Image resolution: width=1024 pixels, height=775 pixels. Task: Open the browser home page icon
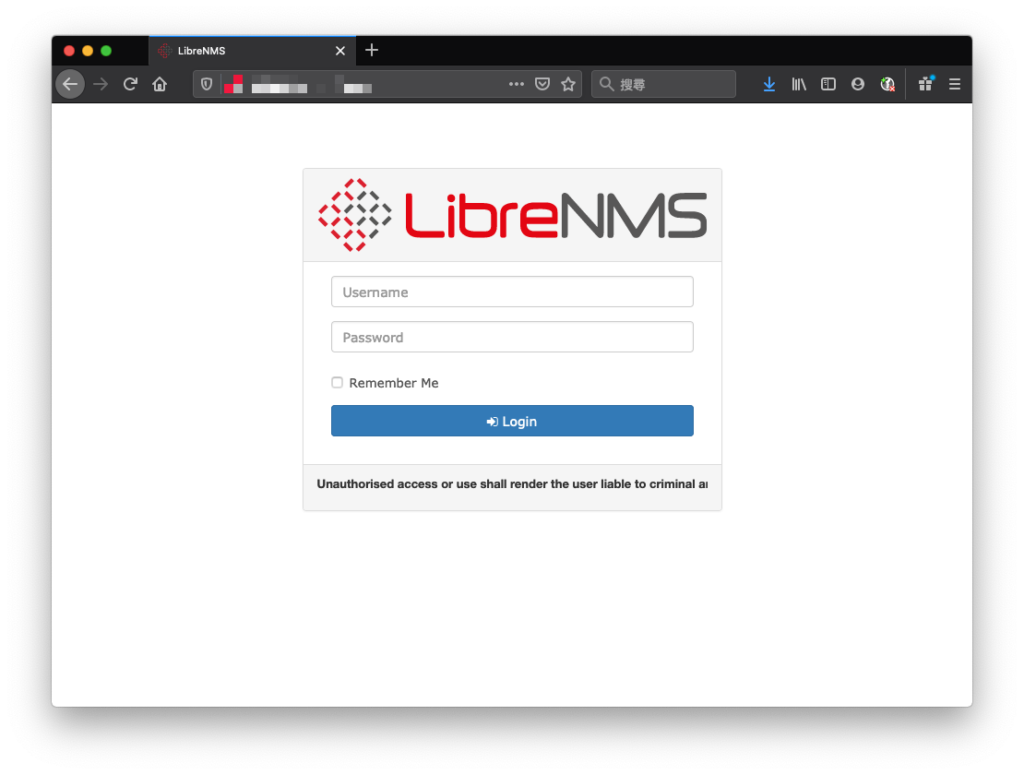[160, 84]
